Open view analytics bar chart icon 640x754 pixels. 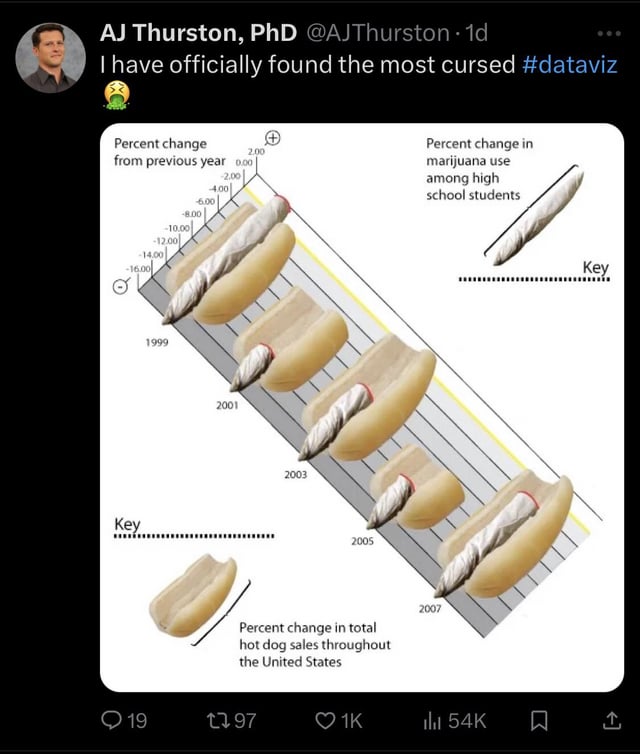(x=431, y=720)
